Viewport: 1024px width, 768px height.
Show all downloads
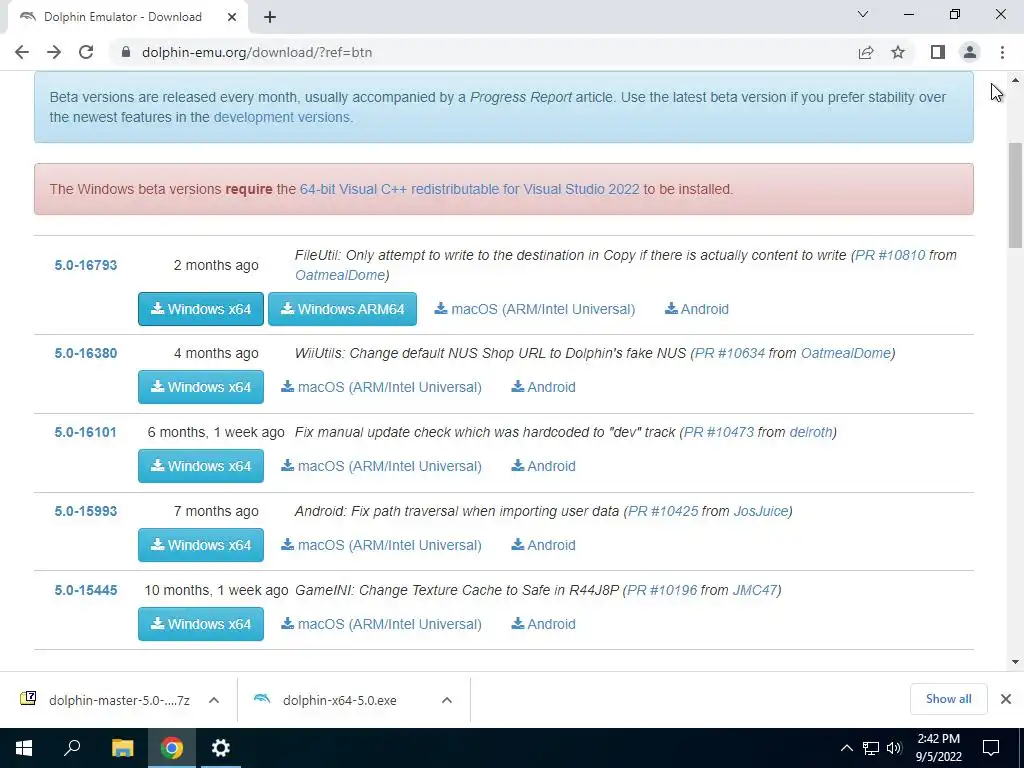[x=948, y=699]
